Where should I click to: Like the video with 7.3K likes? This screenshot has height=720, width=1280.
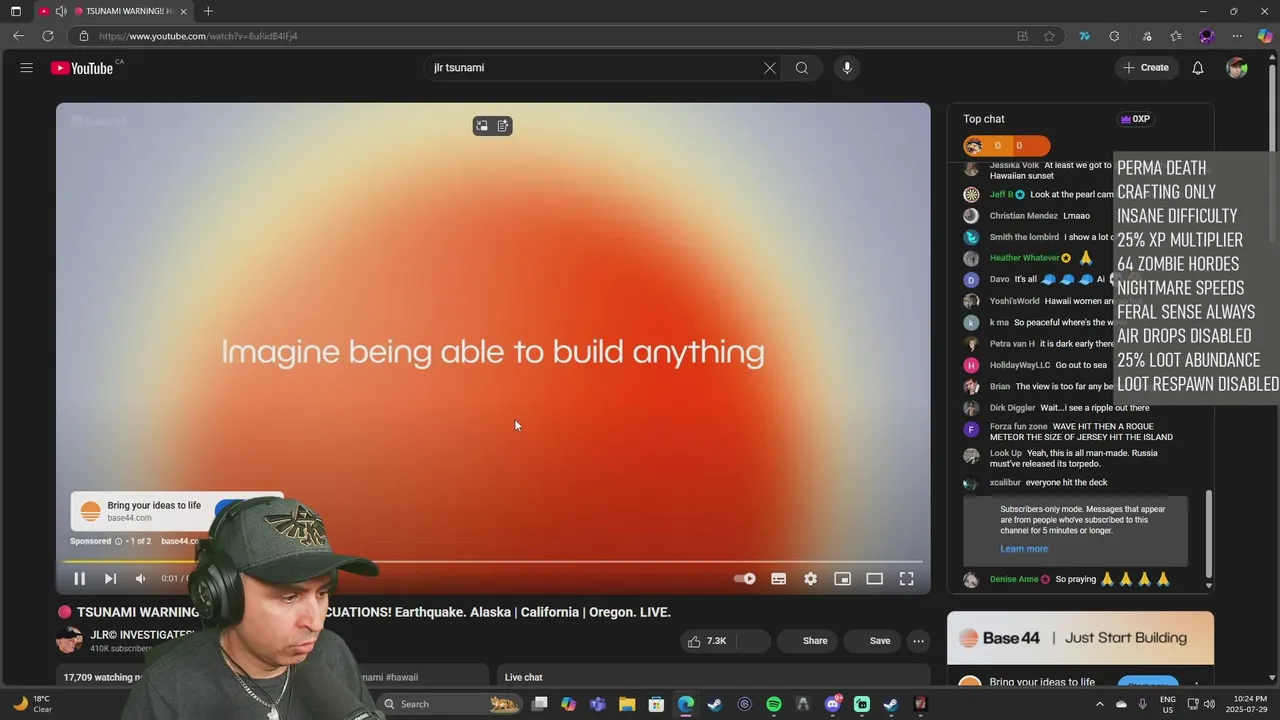(x=706, y=641)
